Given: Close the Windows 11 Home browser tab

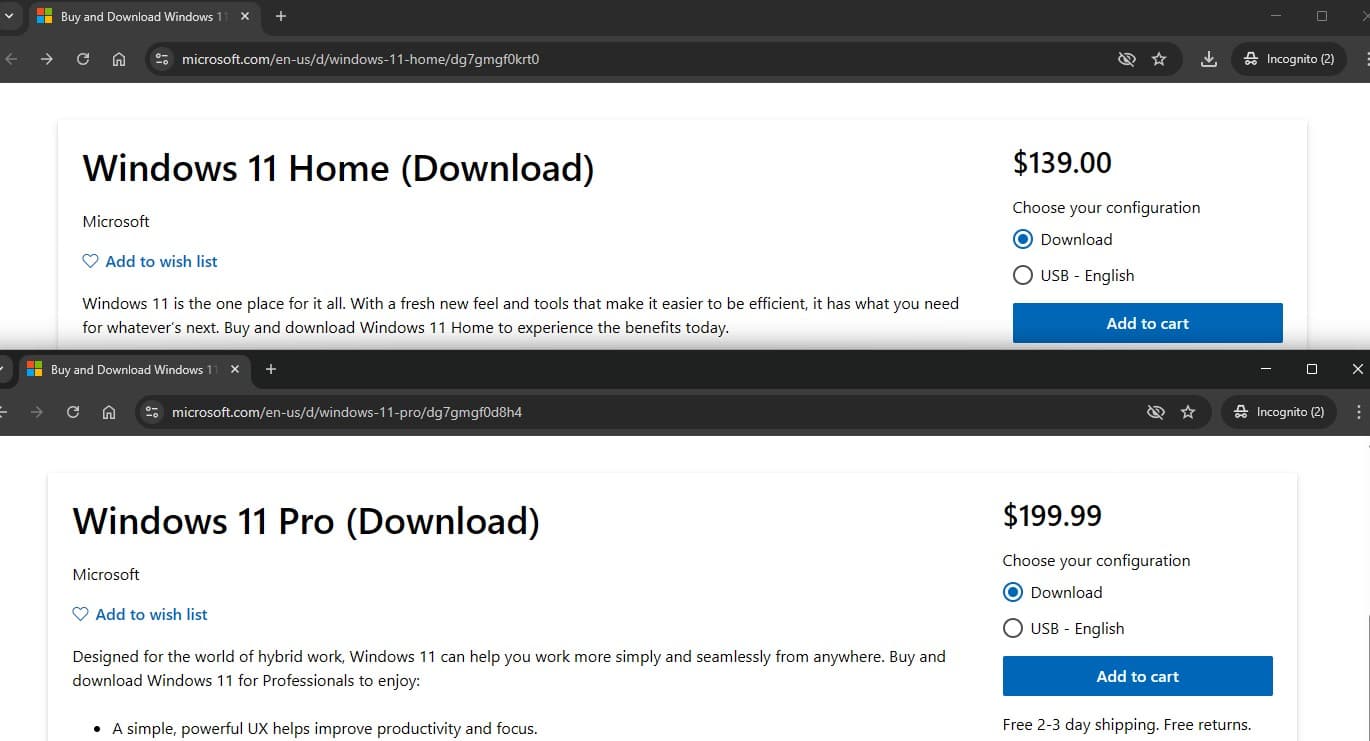Looking at the screenshot, I should coord(245,16).
